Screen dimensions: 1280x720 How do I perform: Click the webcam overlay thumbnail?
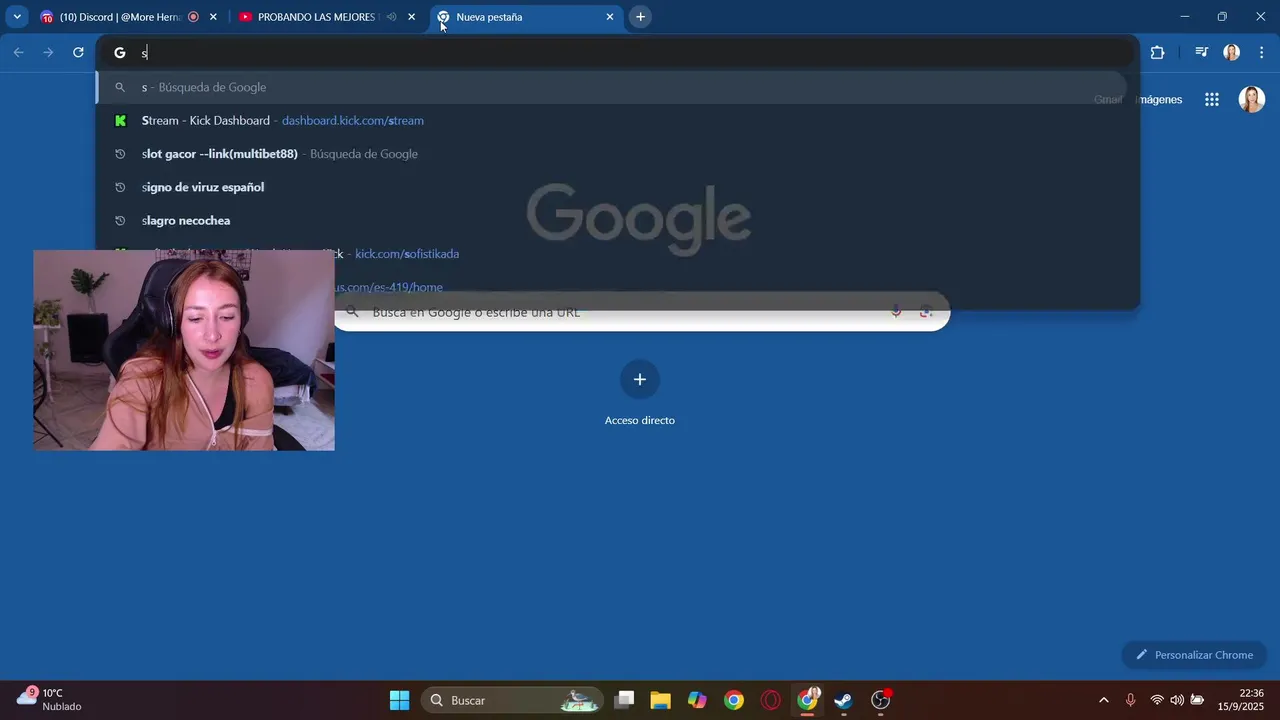pos(184,350)
